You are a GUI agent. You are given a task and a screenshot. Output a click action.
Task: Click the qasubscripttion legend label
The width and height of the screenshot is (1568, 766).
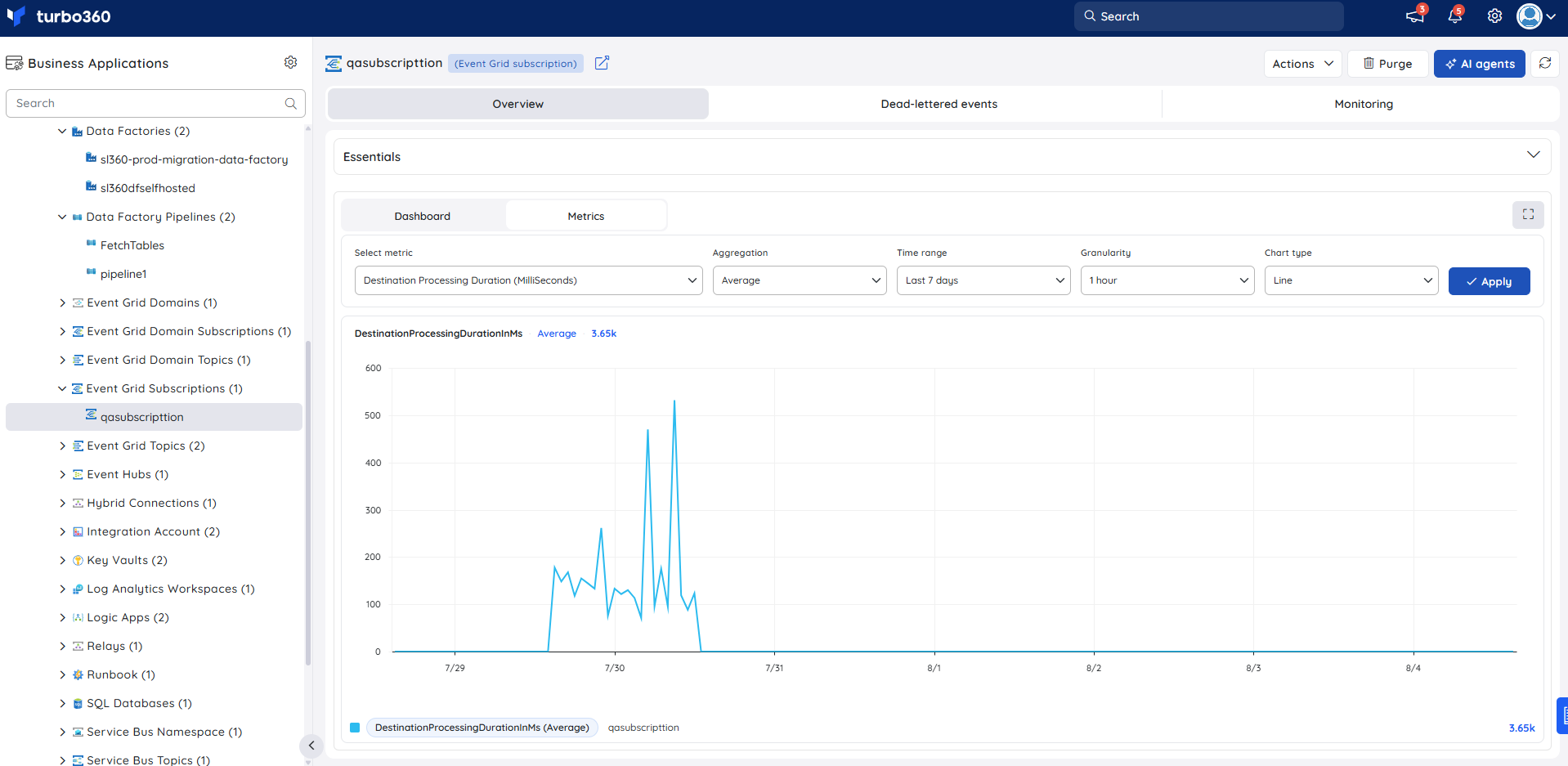tap(643, 728)
